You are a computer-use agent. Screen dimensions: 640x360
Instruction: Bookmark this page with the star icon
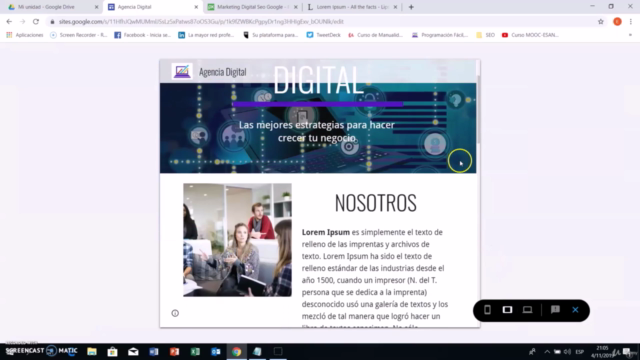601,22
